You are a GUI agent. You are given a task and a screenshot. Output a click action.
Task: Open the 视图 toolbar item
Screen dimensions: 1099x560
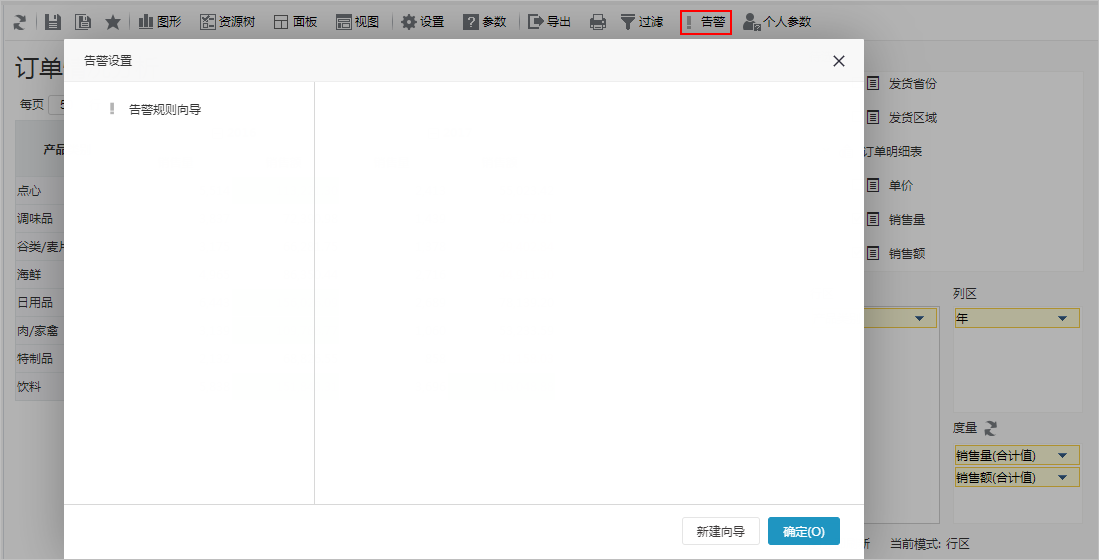click(x=357, y=22)
